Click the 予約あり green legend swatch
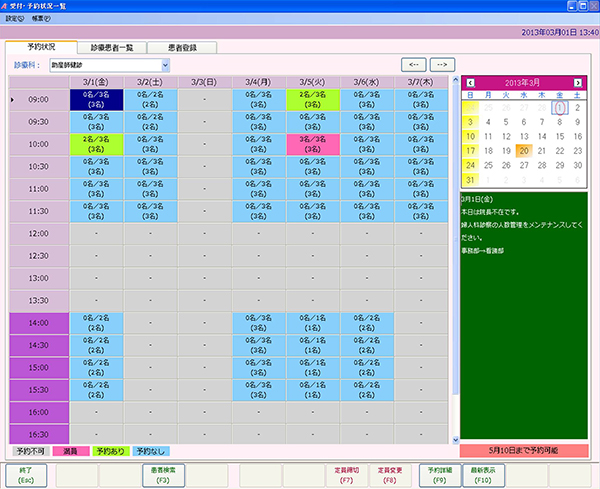 point(111,452)
